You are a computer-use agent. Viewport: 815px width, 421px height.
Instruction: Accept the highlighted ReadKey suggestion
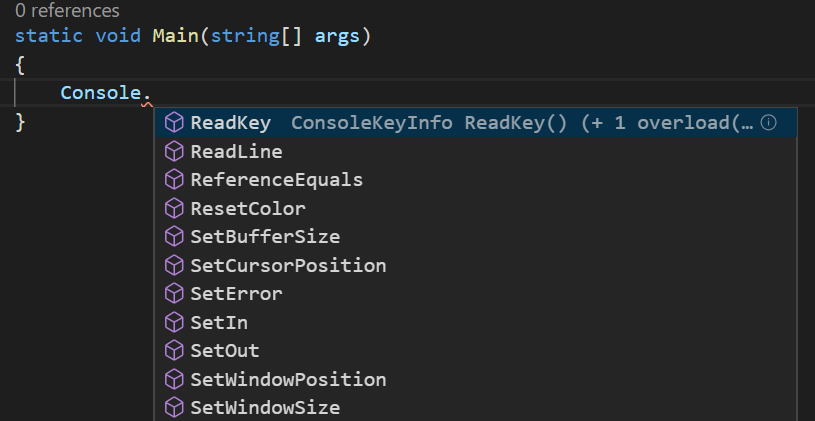coord(476,123)
